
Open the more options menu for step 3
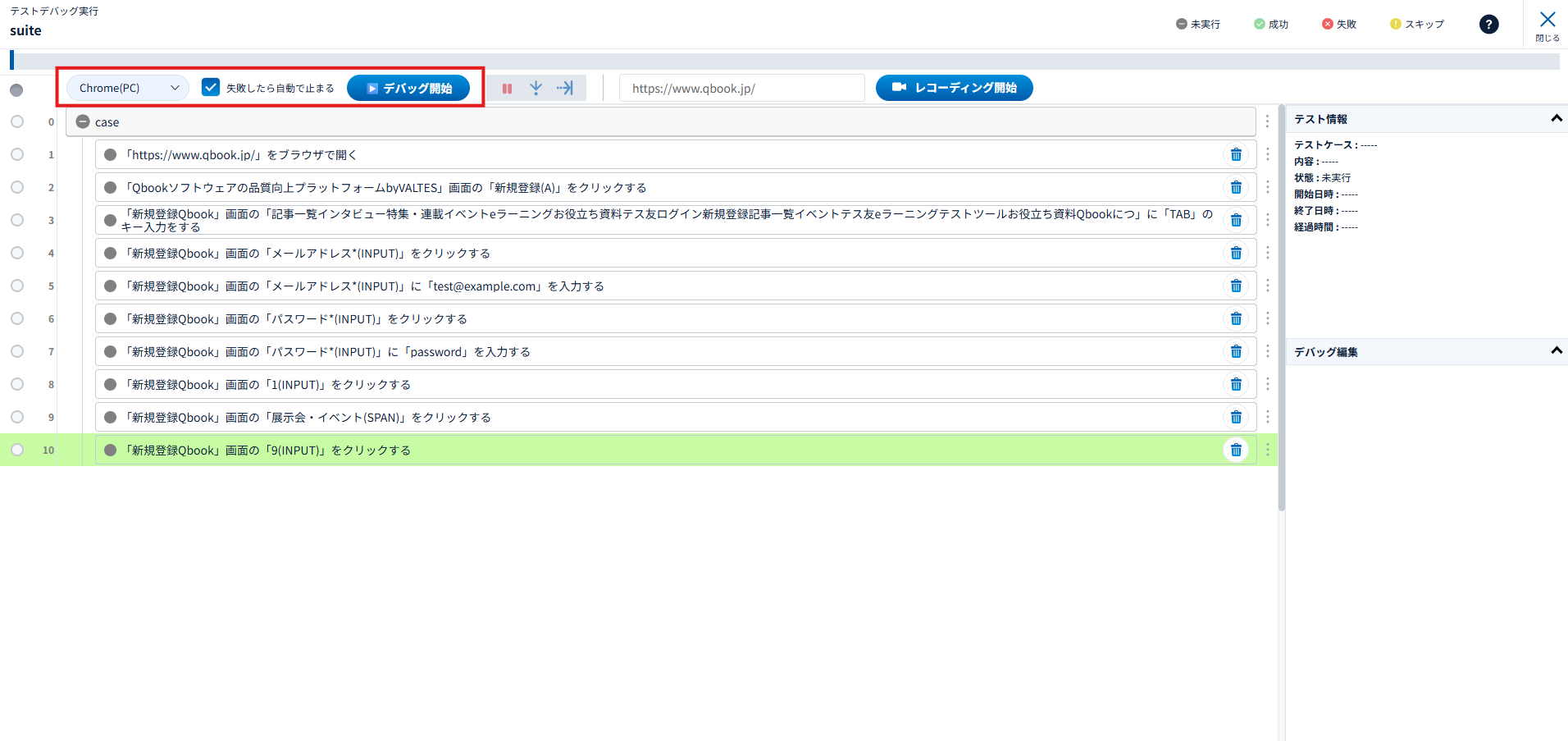(1267, 220)
